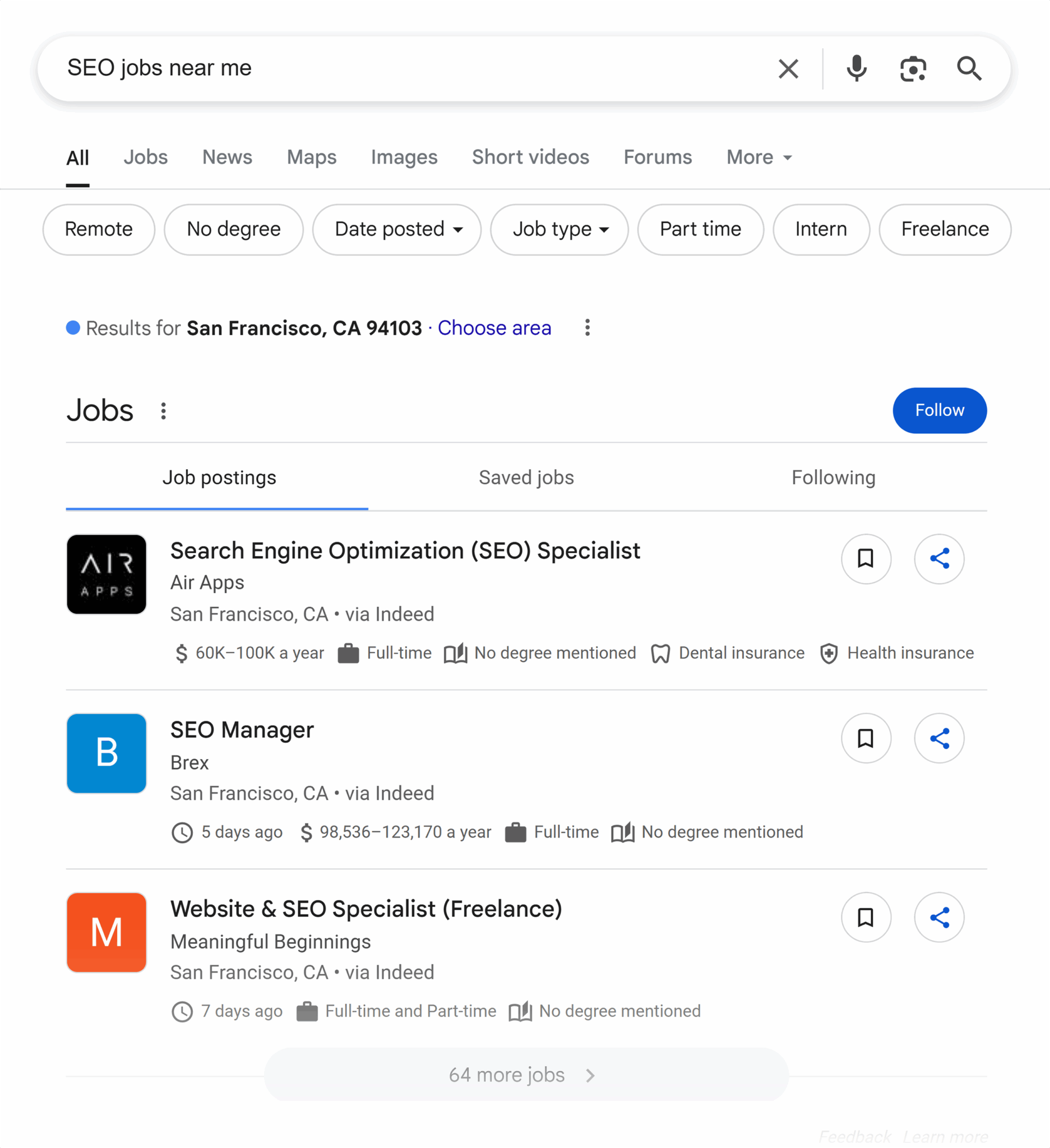Click the Air Apps company logo
This screenshot has height=1148, width=1050.
coord(106,575)
